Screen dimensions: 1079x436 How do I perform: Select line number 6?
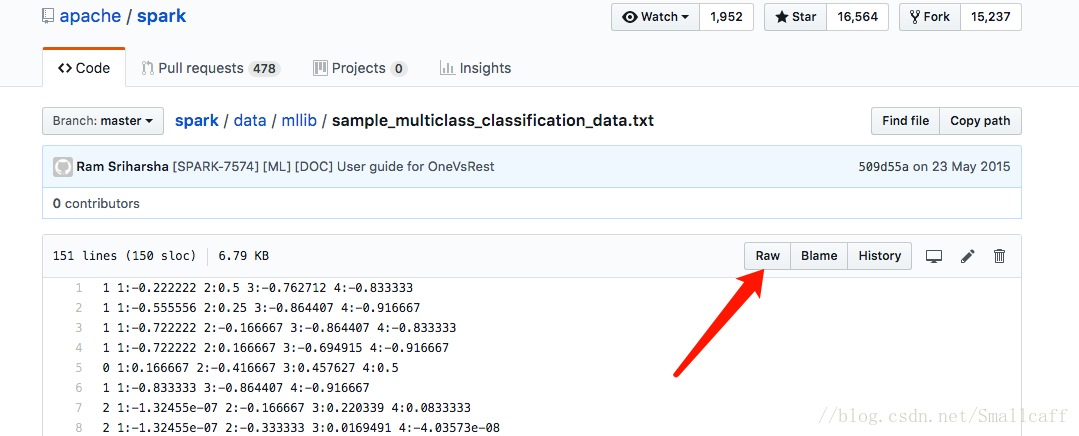(79, 388)
